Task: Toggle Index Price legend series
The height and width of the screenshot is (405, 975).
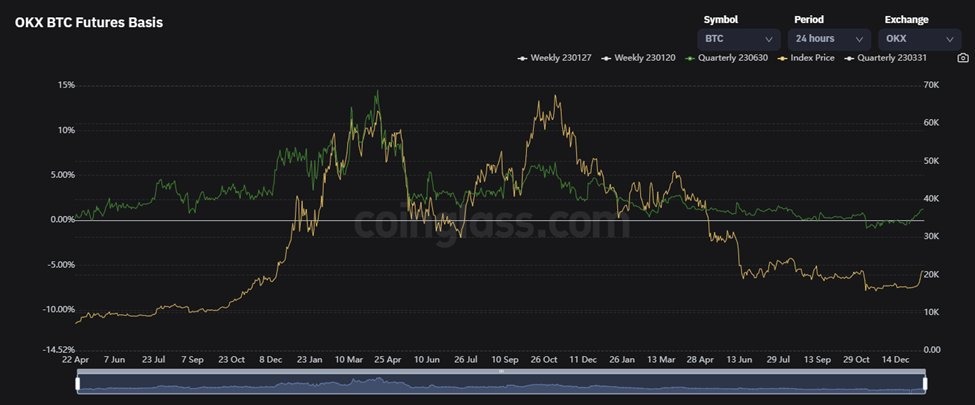Action: click(806, 58)
